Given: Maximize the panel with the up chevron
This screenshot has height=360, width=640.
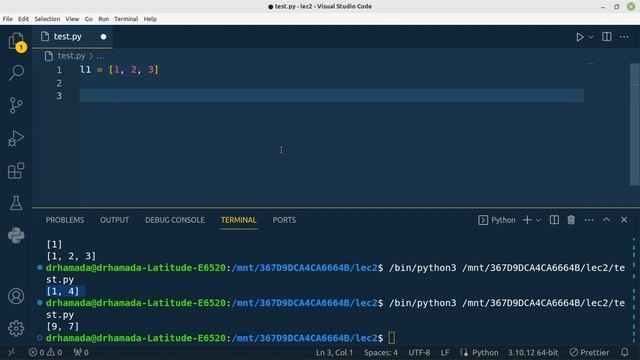Looking at the screenshot, I should pos(607,220).
